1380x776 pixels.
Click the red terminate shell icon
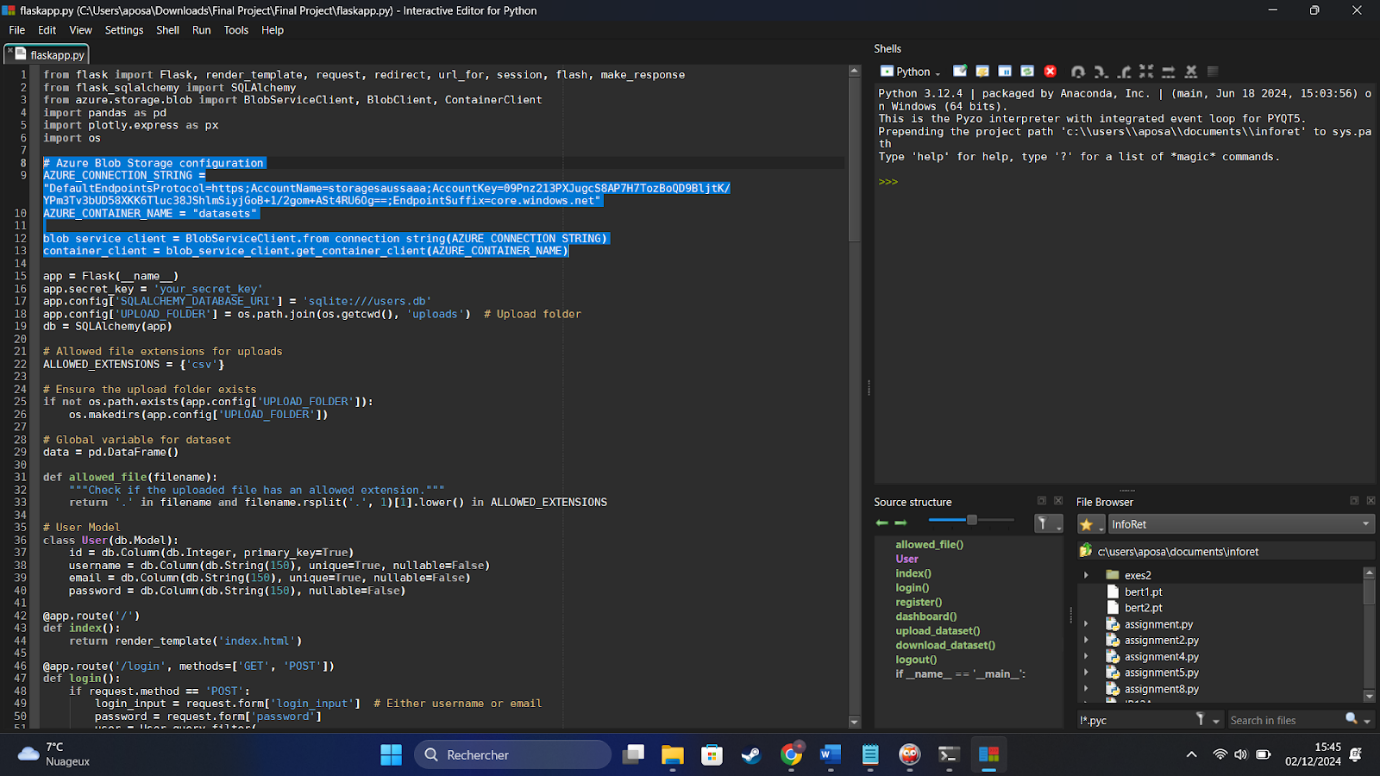tap(1050, 72)
